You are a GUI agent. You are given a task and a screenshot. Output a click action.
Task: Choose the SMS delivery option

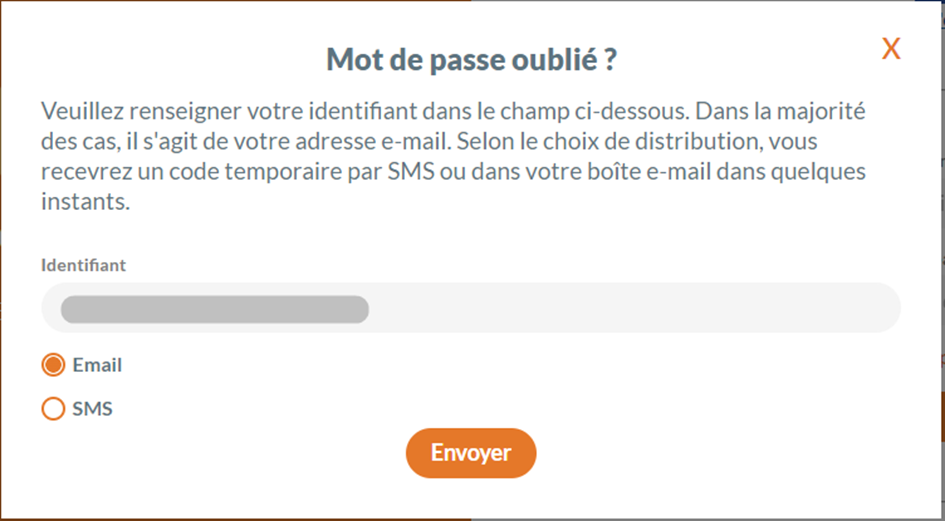pyautogui.click(x=53, y=409)
